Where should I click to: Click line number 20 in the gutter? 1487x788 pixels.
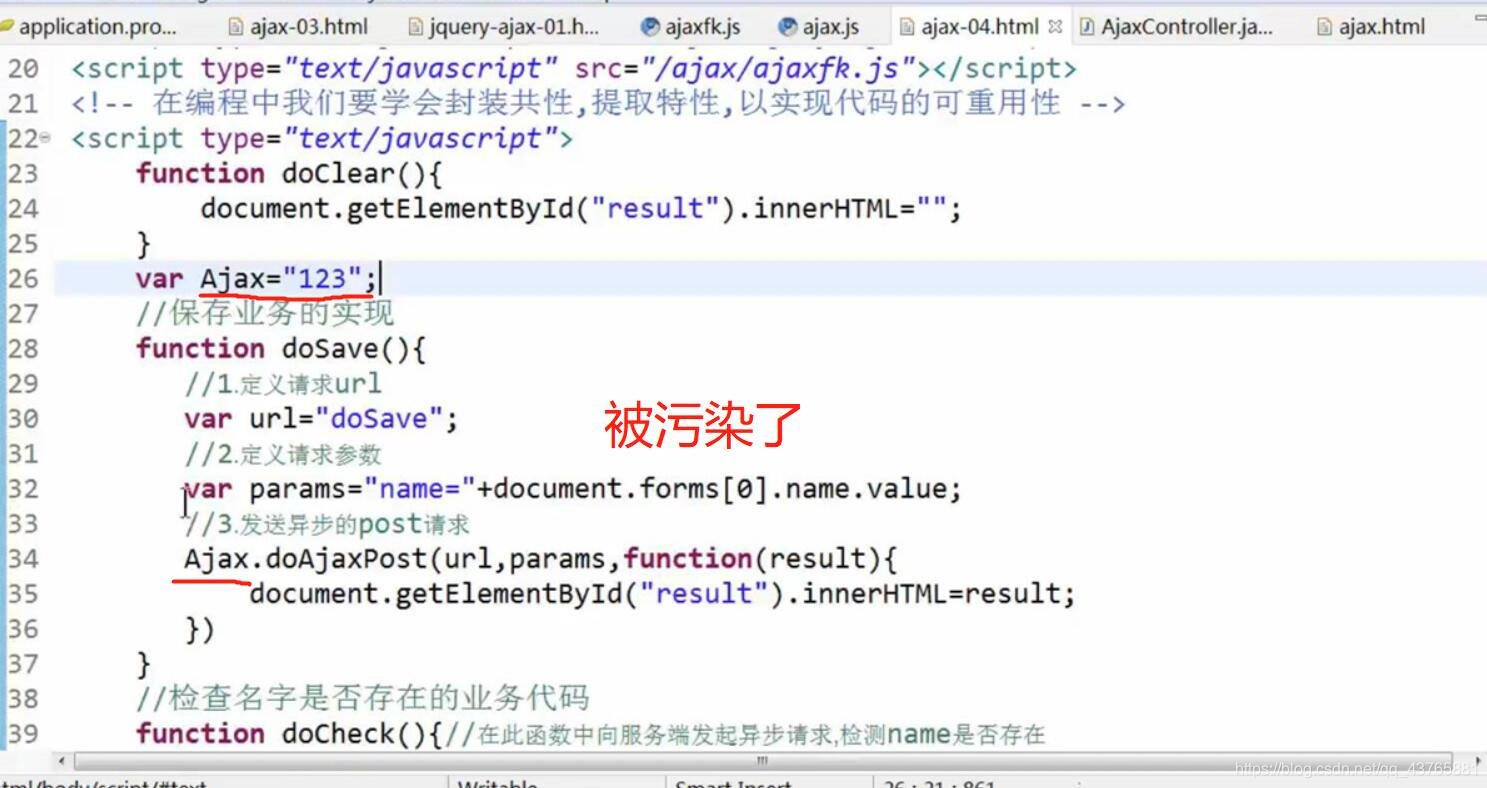coord(23,69)
